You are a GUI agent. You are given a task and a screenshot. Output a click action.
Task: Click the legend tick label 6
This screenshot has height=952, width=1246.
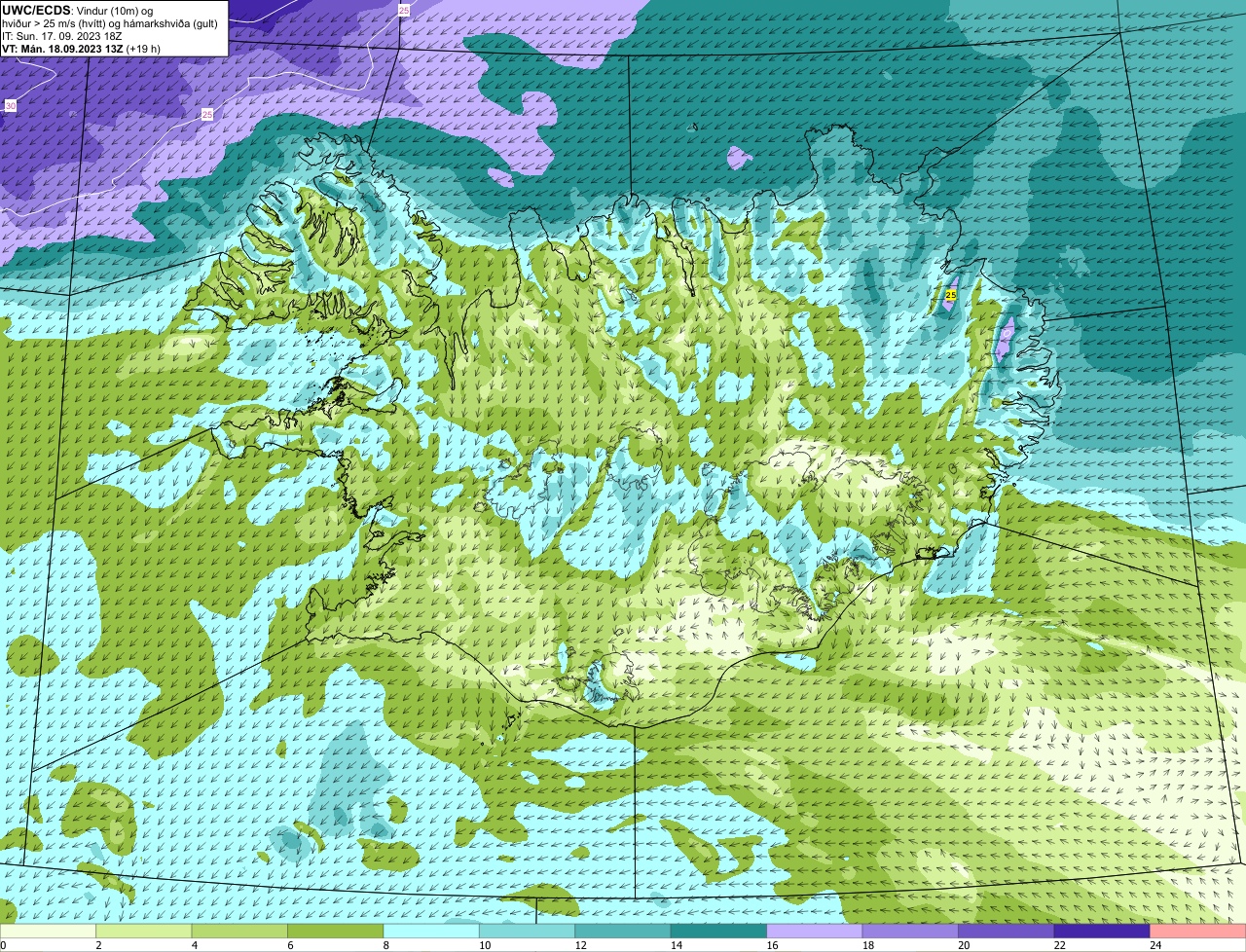[290, 945]
